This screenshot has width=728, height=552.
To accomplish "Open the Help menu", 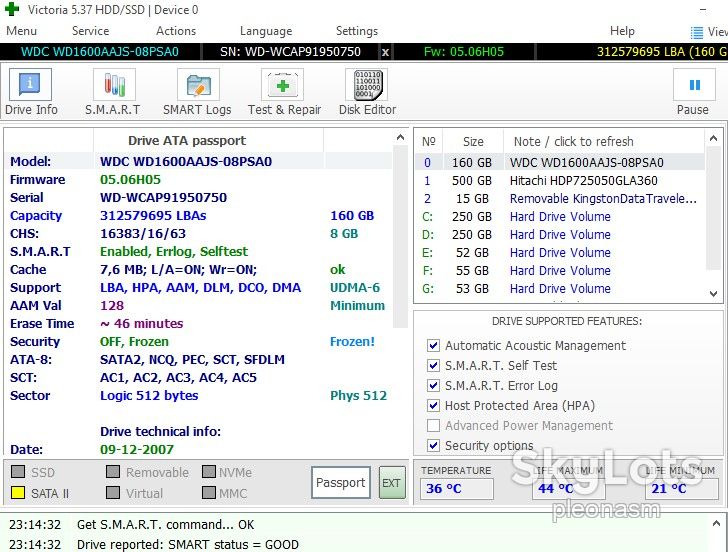I will (622, 31).
